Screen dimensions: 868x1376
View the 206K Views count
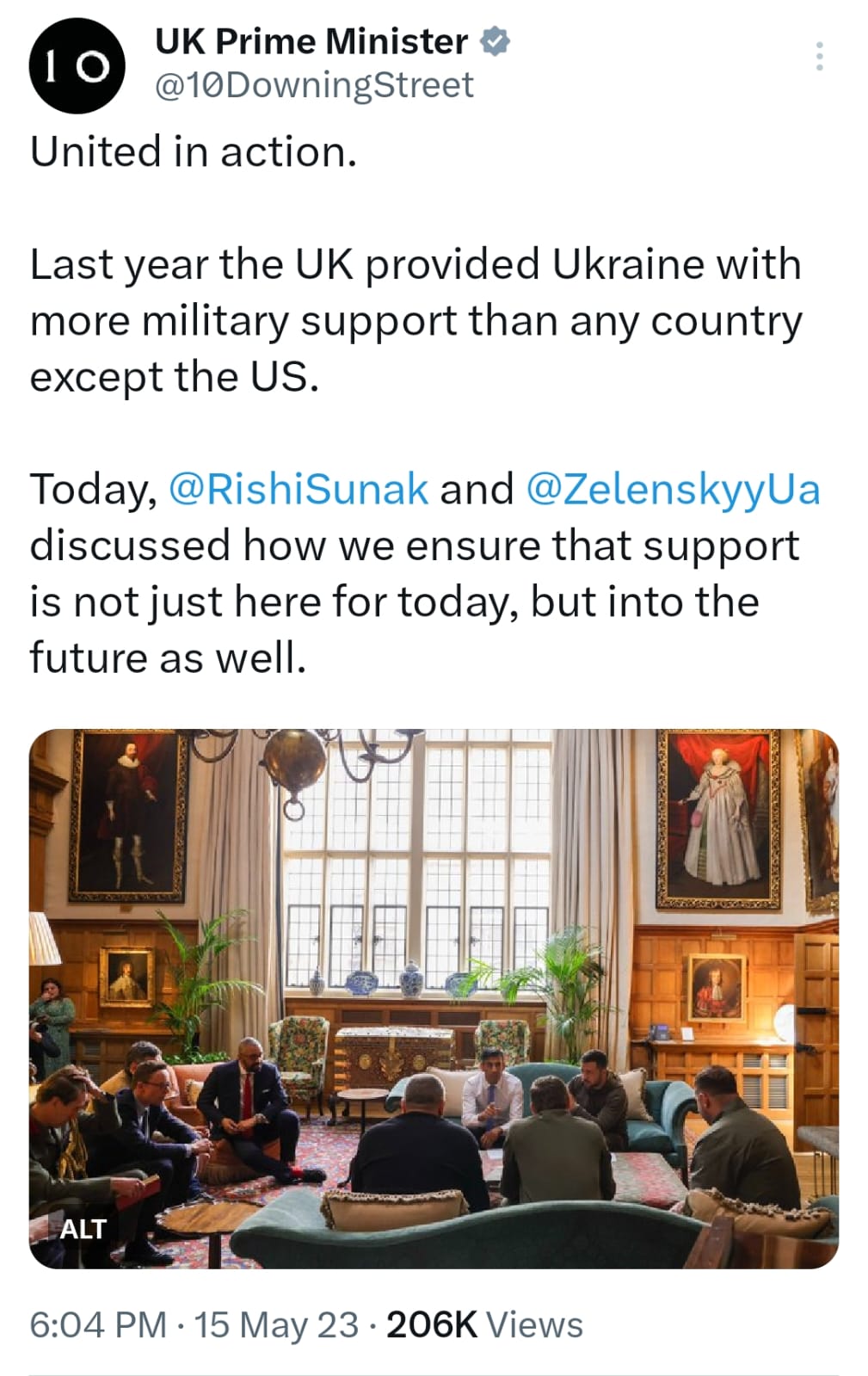click(484, 1324)
